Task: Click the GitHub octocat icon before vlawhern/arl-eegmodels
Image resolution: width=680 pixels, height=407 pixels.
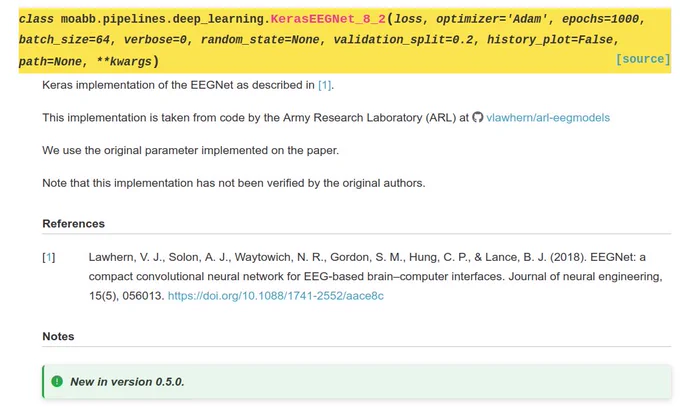Action: point(477,118)
